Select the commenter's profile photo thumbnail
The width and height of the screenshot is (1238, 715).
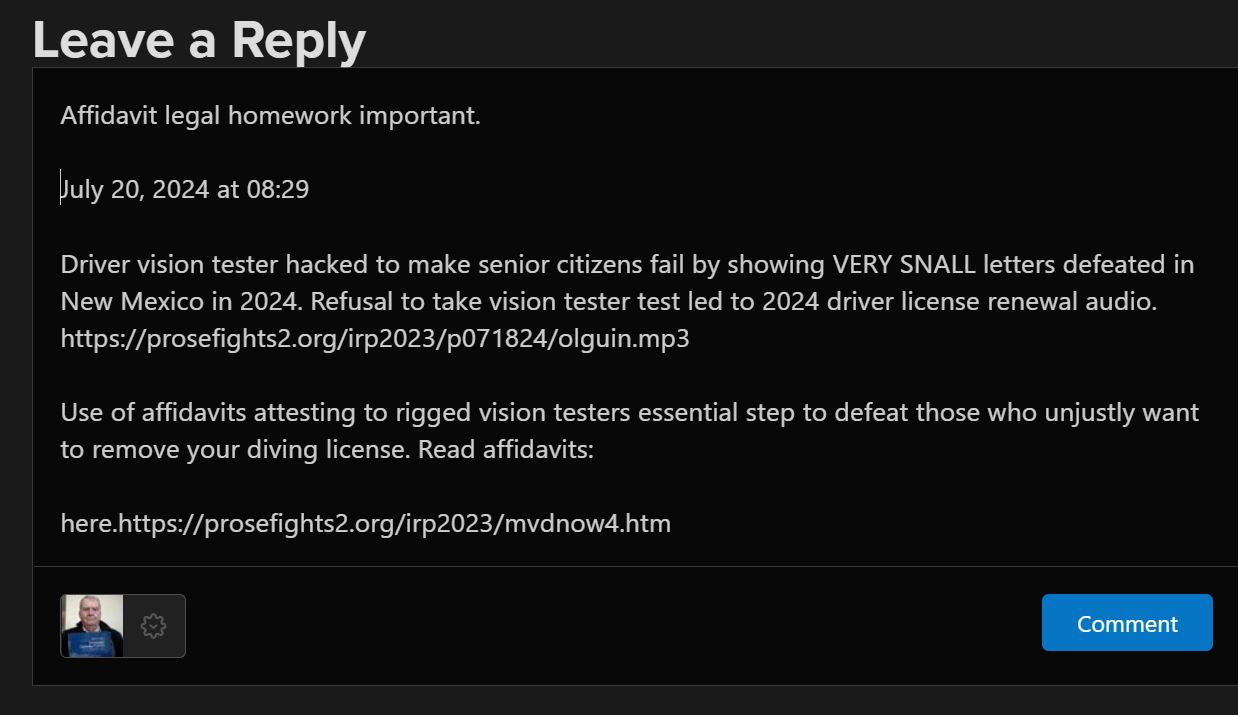[x=92, y=626]
